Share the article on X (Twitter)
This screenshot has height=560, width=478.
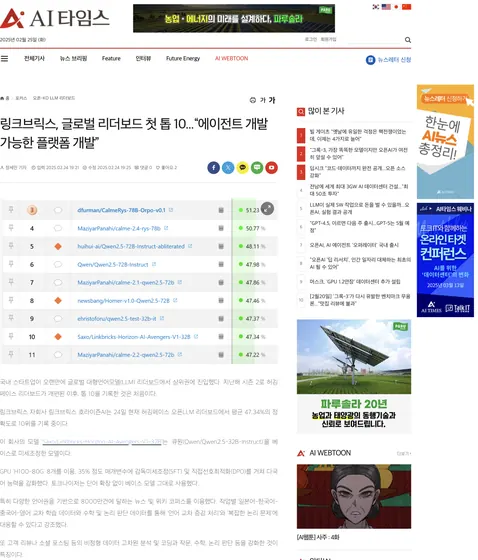[228, 168]
